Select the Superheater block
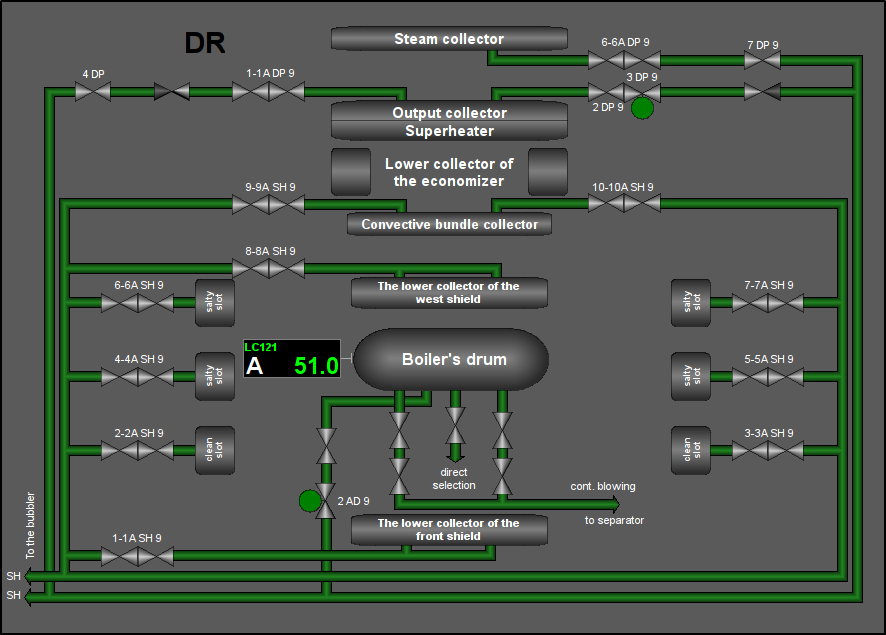Viewport: 886px width, 635px height. coord(449,131)
